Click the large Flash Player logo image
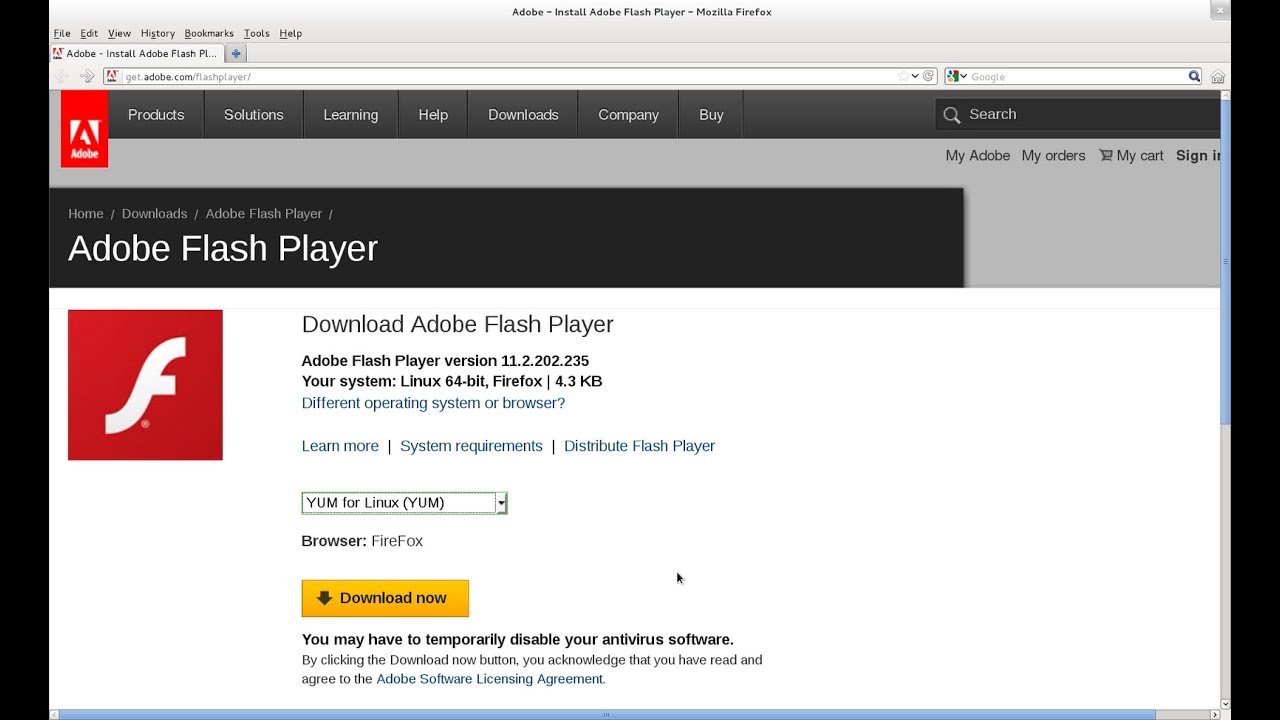 point(145,385)
